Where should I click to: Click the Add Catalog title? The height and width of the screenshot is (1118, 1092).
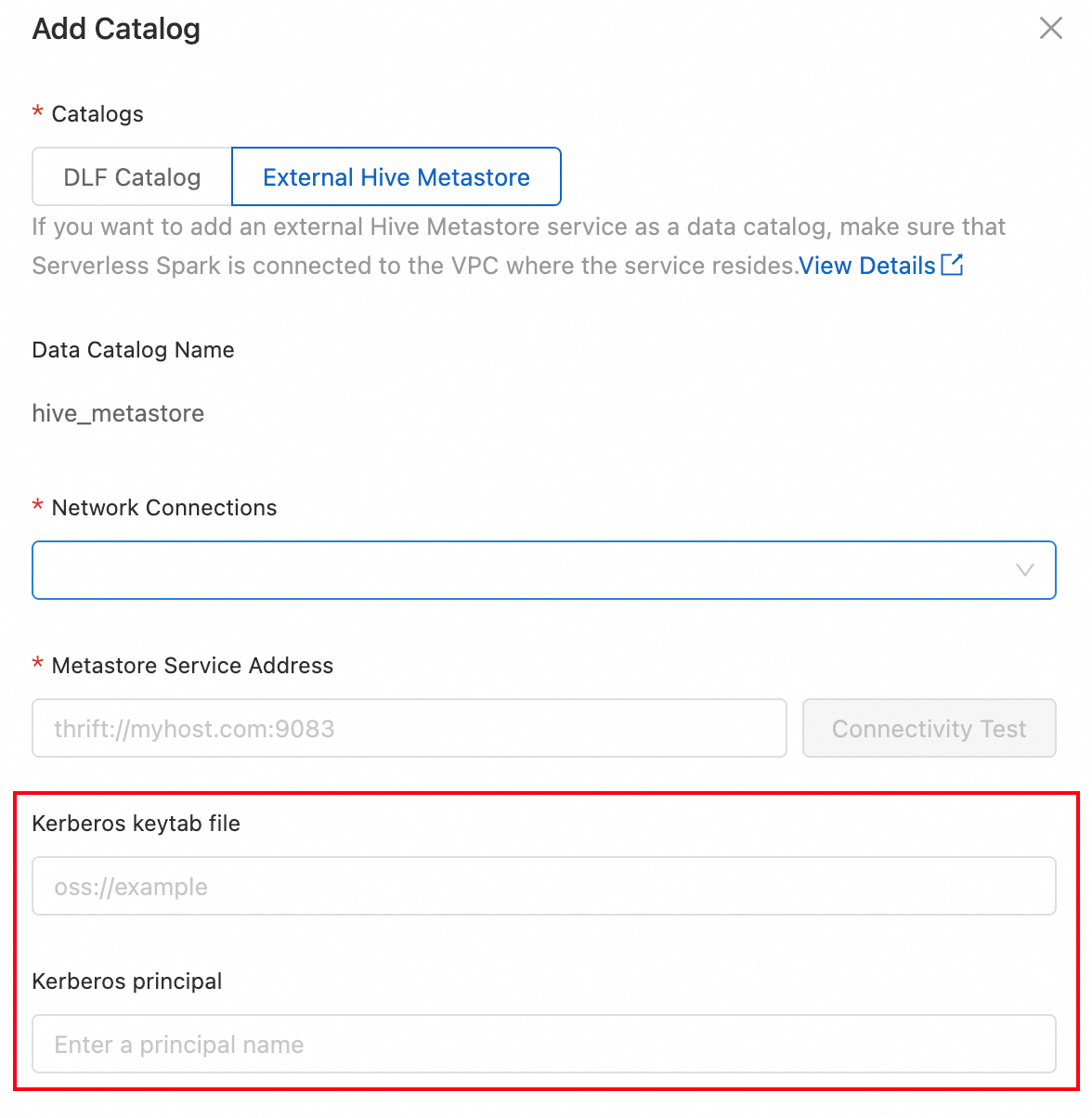[x=116, y=29]
